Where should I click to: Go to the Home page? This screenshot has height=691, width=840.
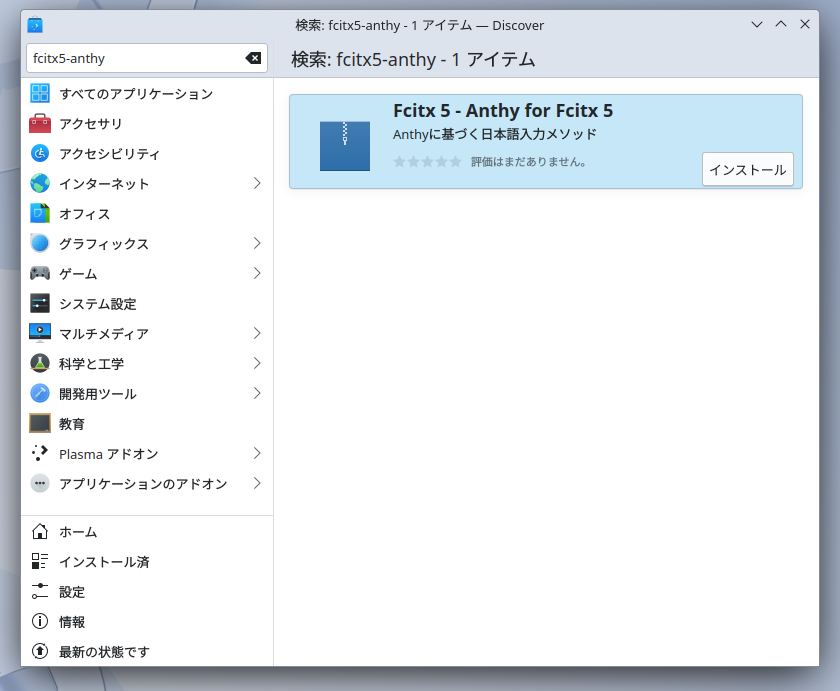[78, 532]
